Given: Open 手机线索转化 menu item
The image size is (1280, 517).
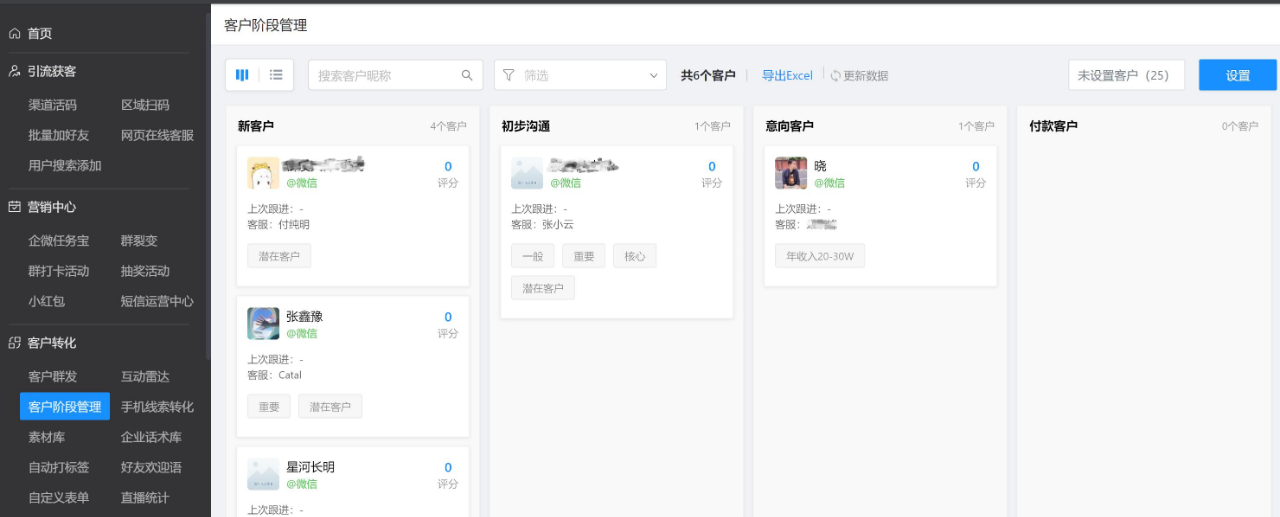Looking at the screenshot, I should pyautogui.click(x=157, y=407).
